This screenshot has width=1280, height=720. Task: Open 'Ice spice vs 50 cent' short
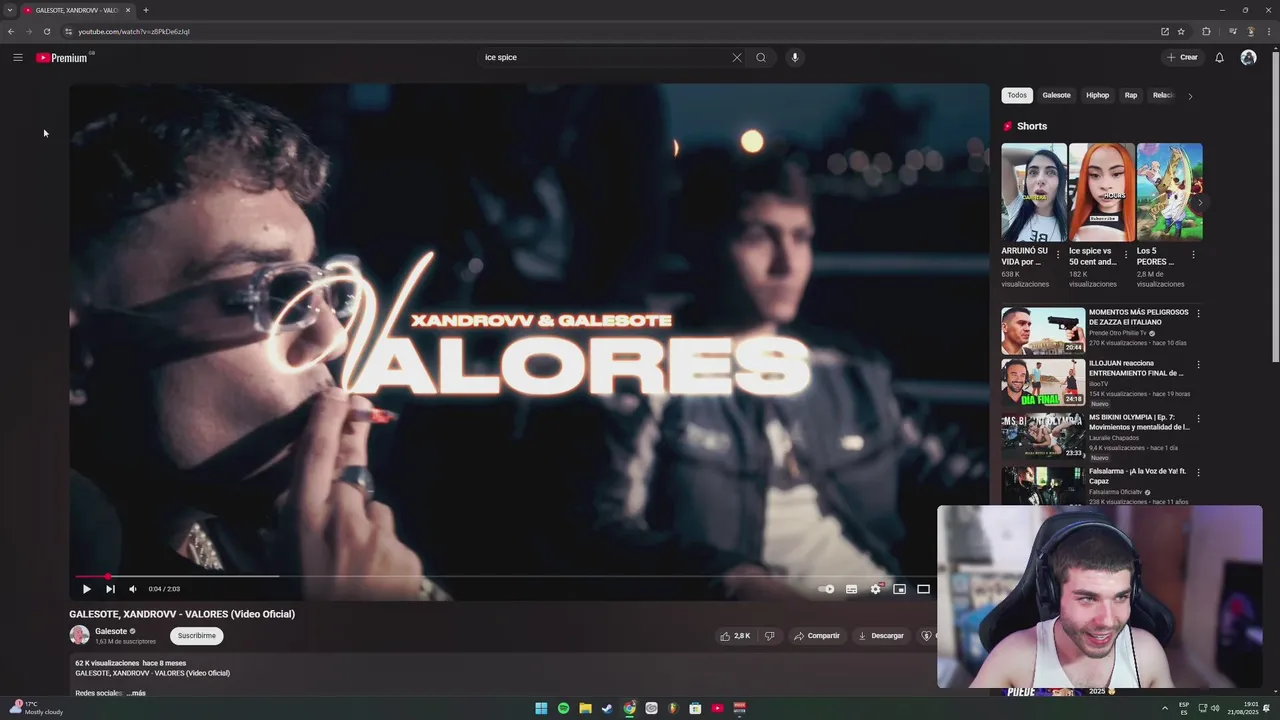click(x=1101, y=192)
